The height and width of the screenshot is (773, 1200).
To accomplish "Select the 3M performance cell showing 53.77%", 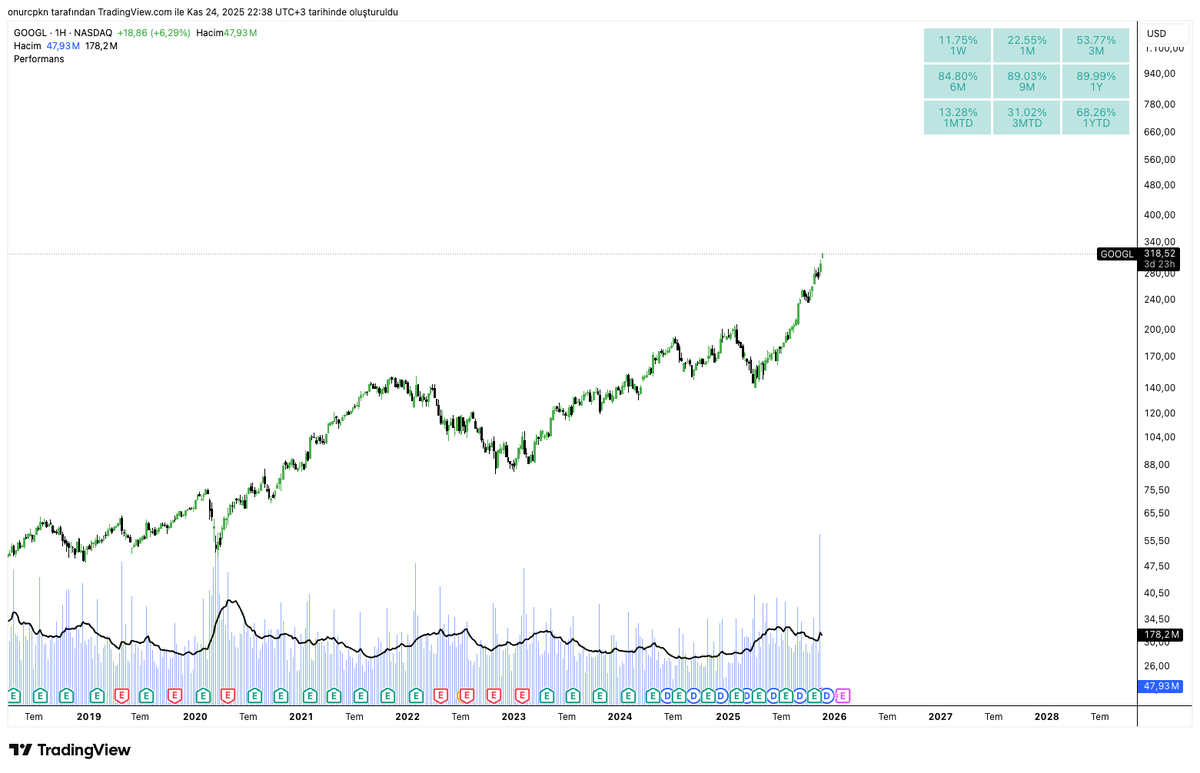I will (1096, 46).
